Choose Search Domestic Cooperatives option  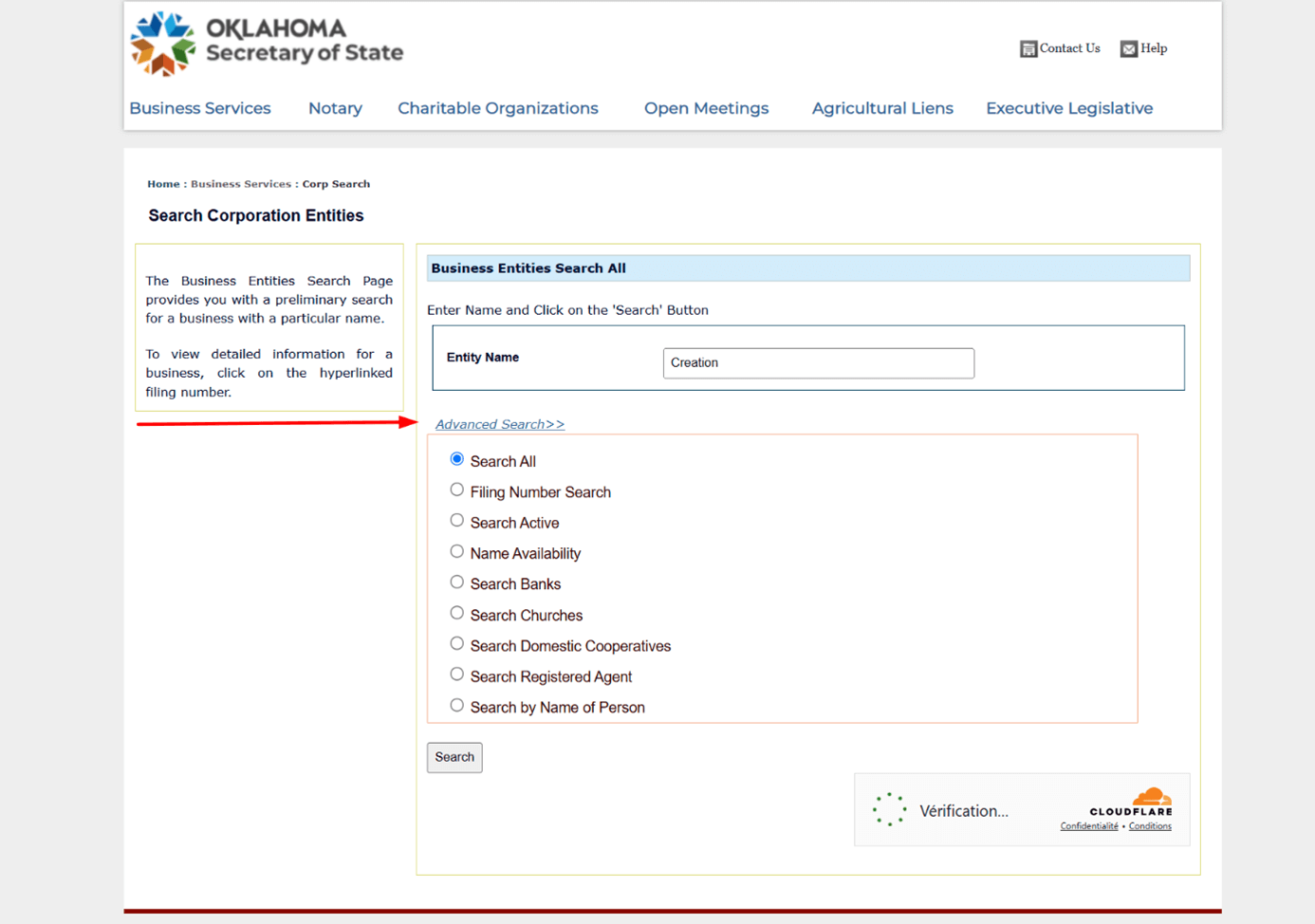click(x=457, y=643)
